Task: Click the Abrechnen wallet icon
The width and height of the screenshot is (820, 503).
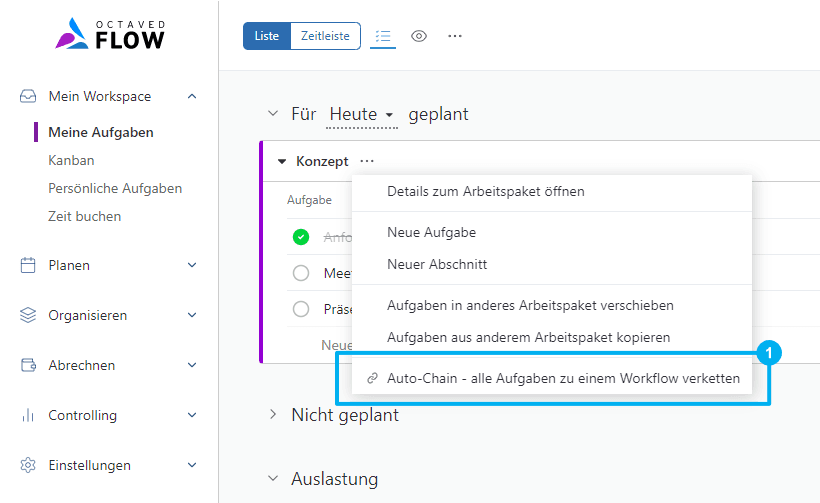Action: pyautogui.click(x=28, y=366)
